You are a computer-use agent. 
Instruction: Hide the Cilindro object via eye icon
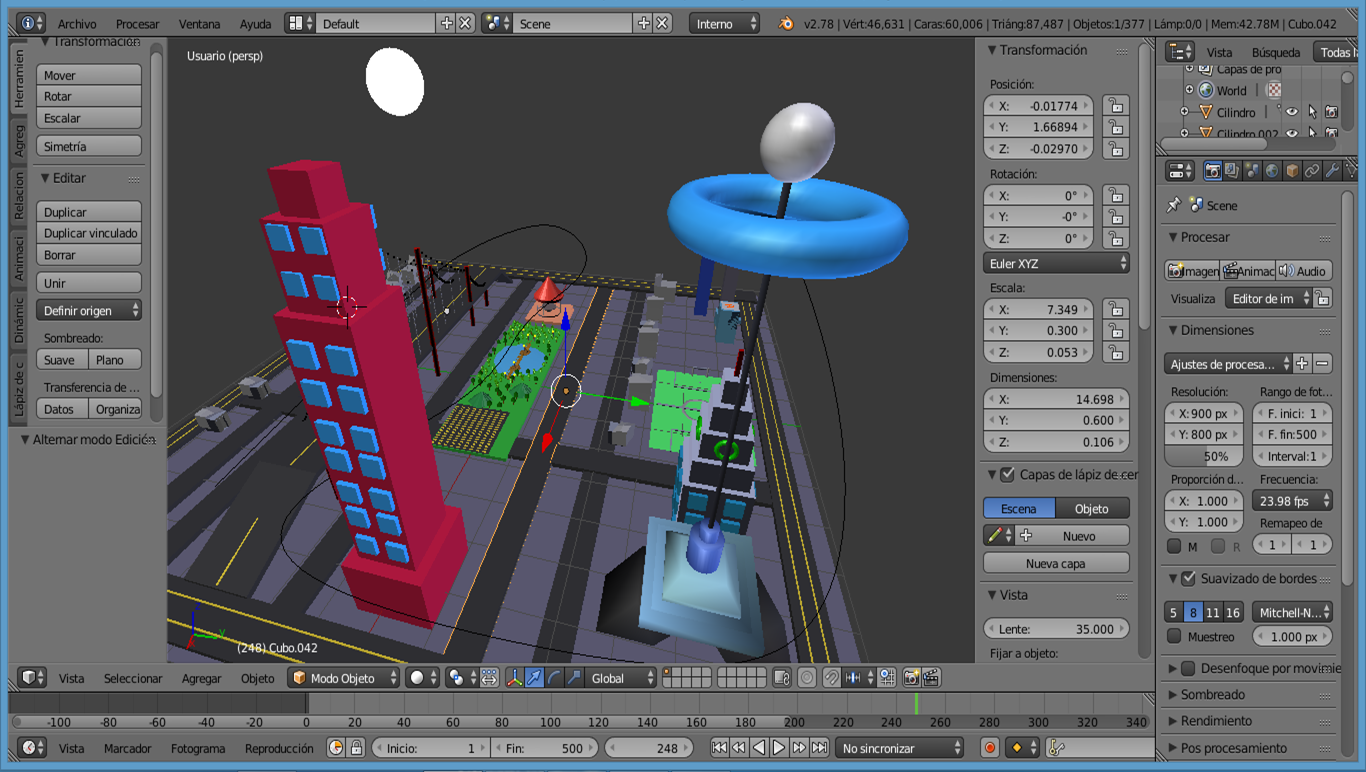coord(1291,113)
